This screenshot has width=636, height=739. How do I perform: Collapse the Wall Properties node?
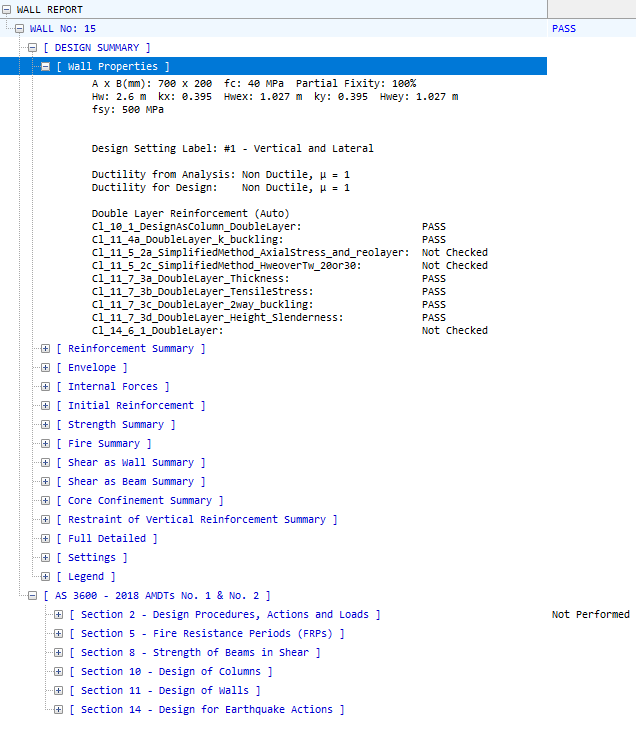pos(45,66)
